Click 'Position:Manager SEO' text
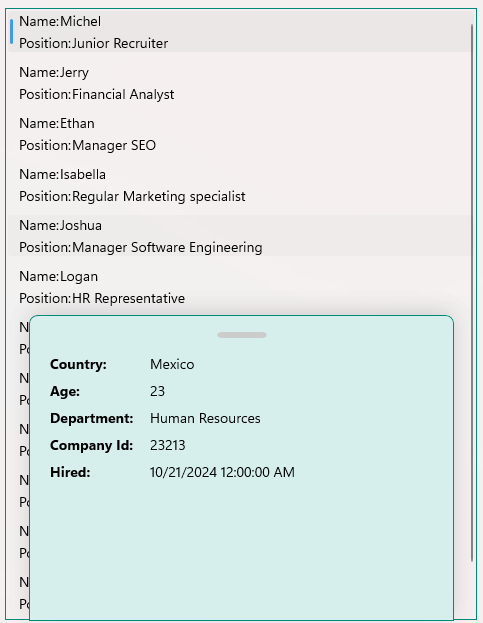The image size is (483, 623). pos(87,145)
